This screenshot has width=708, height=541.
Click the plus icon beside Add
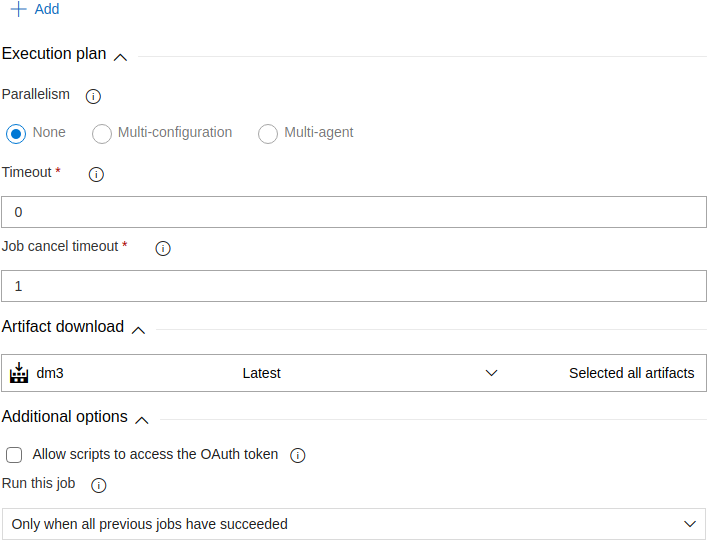(x=19, y=9)
